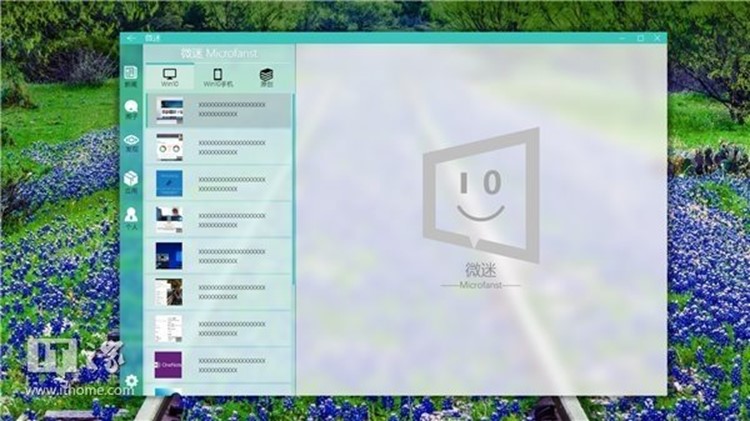Switch to the Win10 phone tab
Screen dimensions: 750x421
coord(218,77)
